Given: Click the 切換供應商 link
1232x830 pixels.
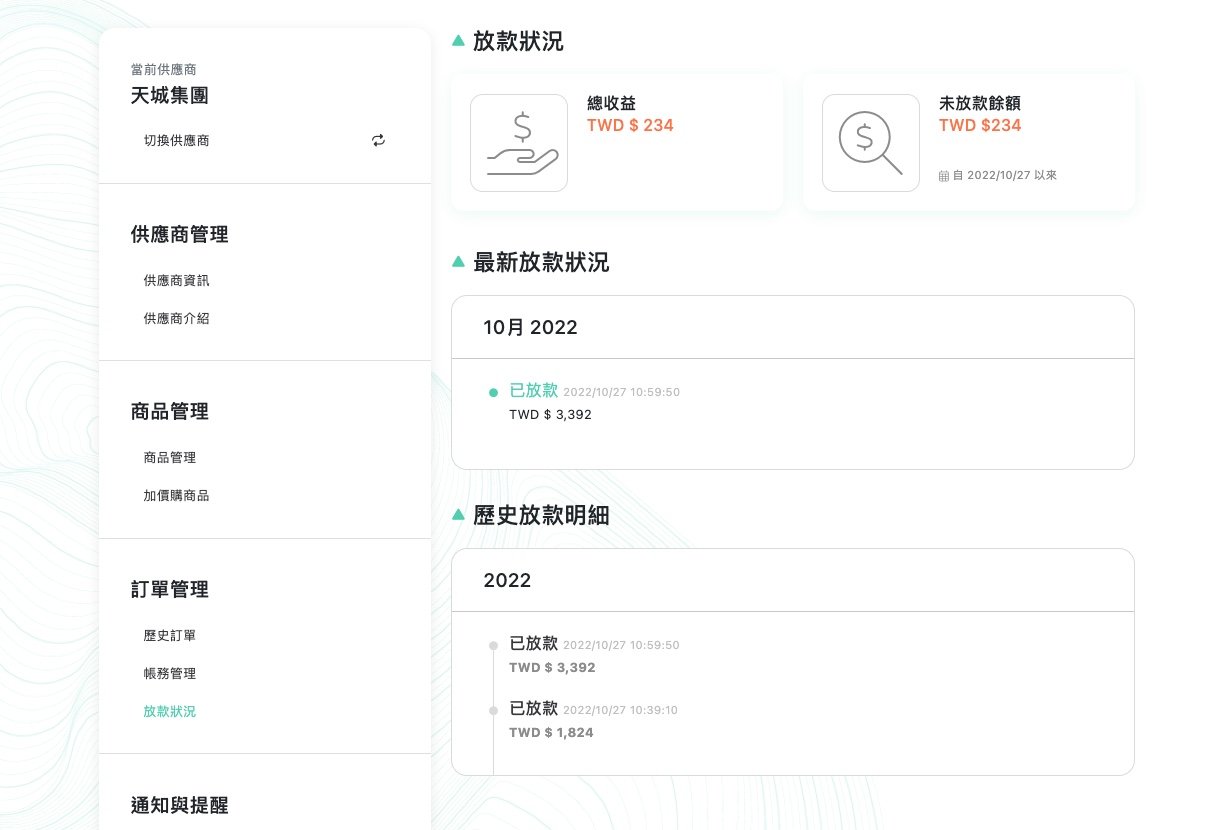Looking at the screenshot, I should tap(176, 141).
